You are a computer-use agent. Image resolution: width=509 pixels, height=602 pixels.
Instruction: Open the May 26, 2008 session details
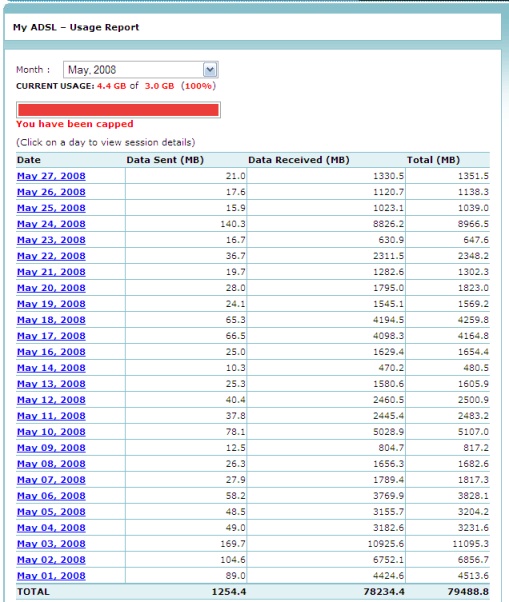pos(51,192)
